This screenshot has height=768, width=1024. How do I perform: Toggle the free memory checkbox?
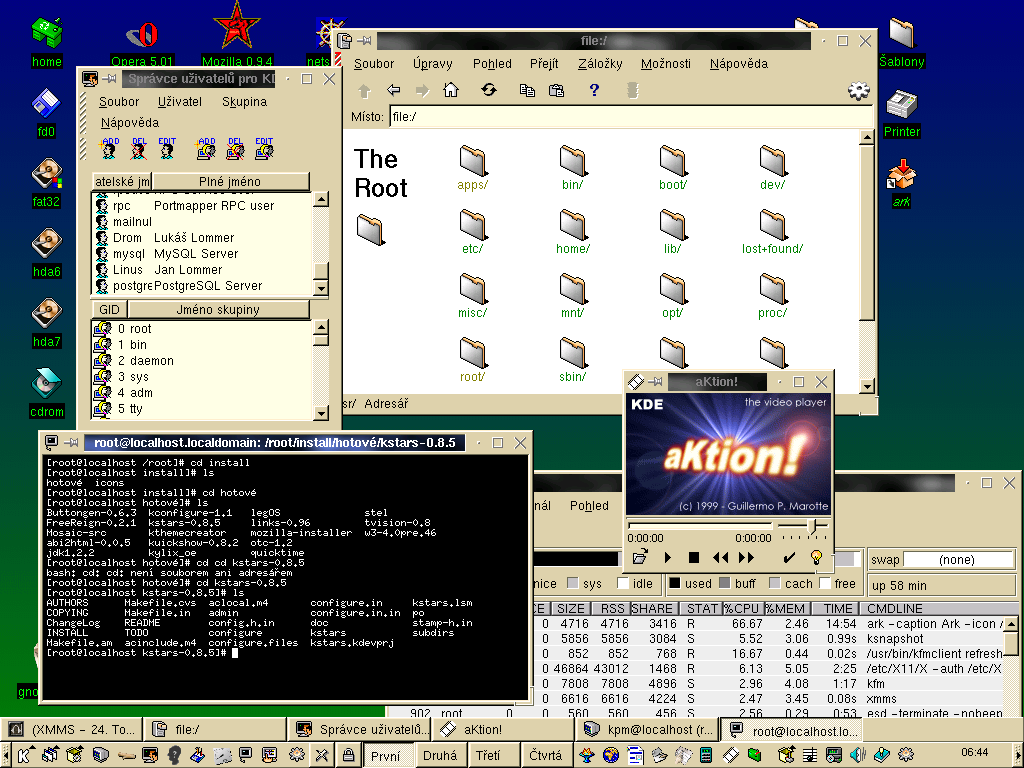[x=825, y=583]
